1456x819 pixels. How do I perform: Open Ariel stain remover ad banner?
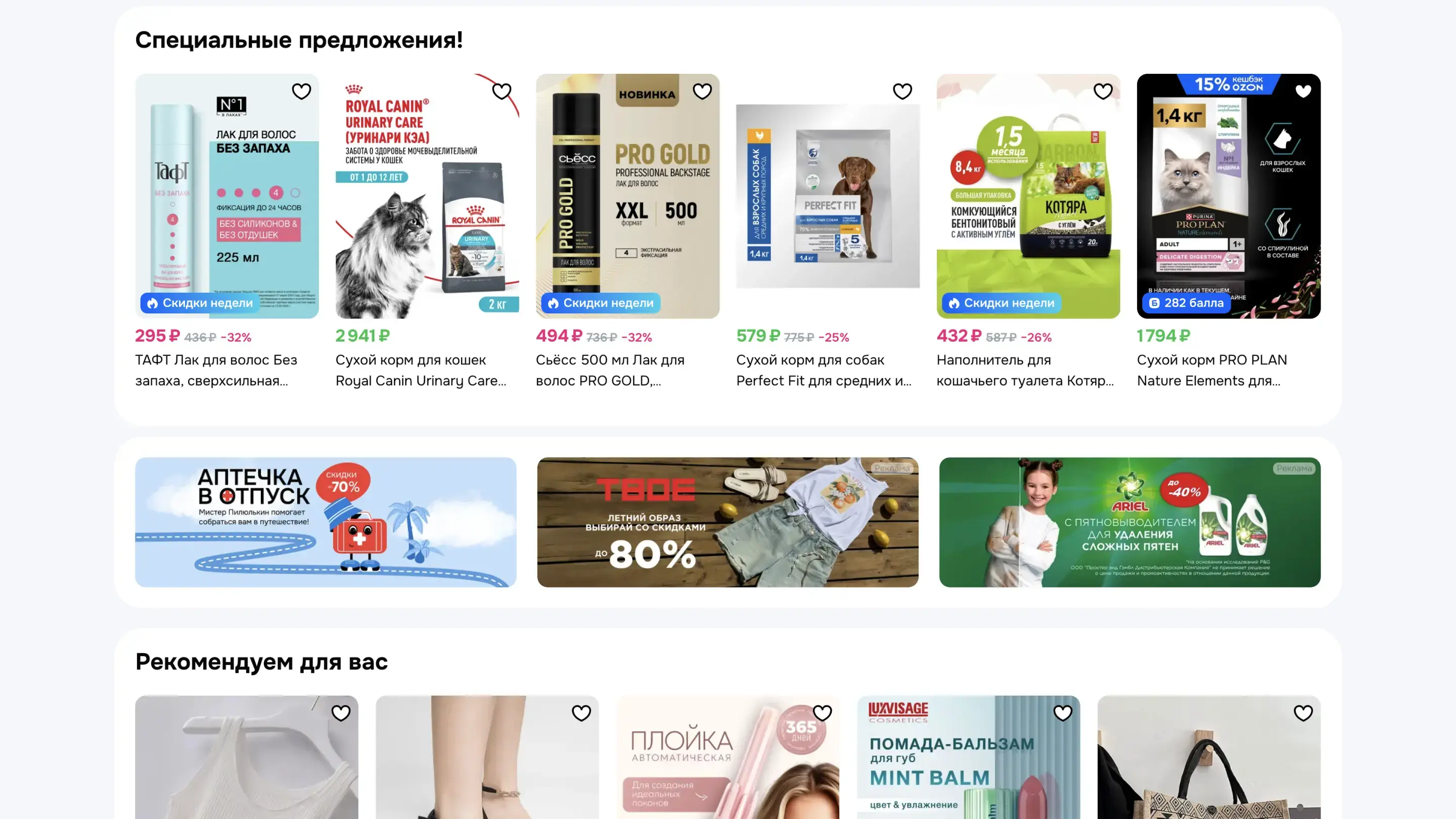pos(1130,522)
